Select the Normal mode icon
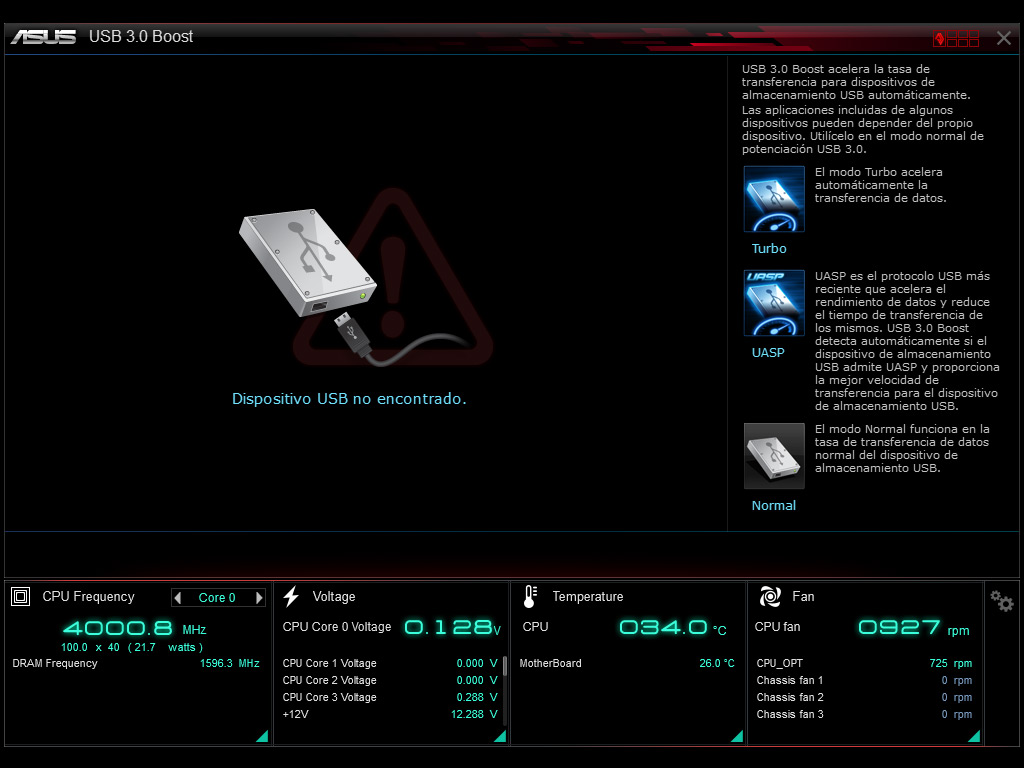 point(774,456)
